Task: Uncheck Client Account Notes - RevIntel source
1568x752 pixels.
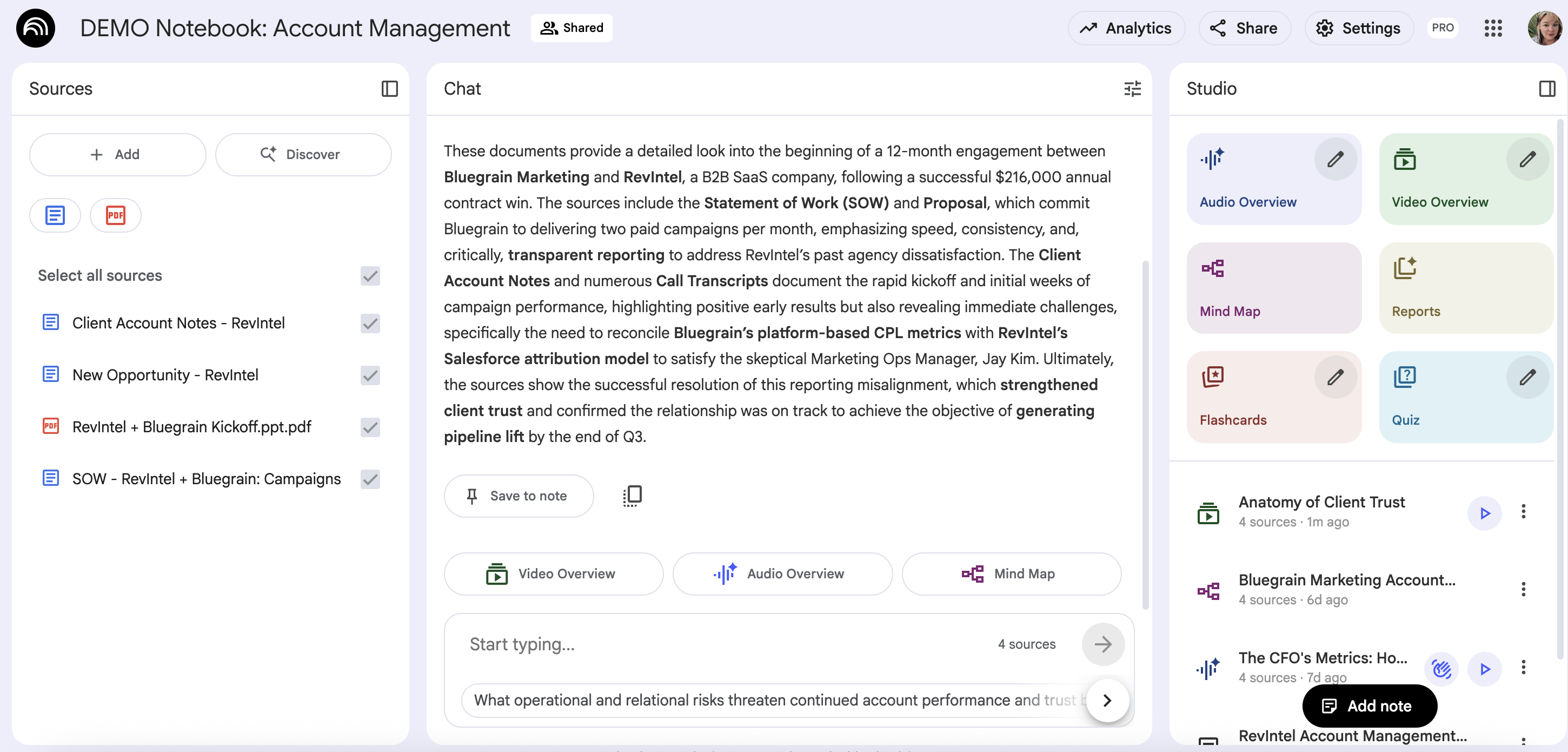Action: 370,323
